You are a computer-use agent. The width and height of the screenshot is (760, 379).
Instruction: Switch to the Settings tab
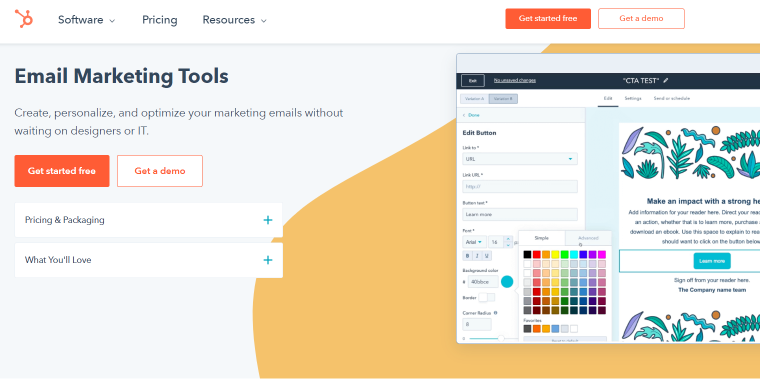(x=633, y=98)
